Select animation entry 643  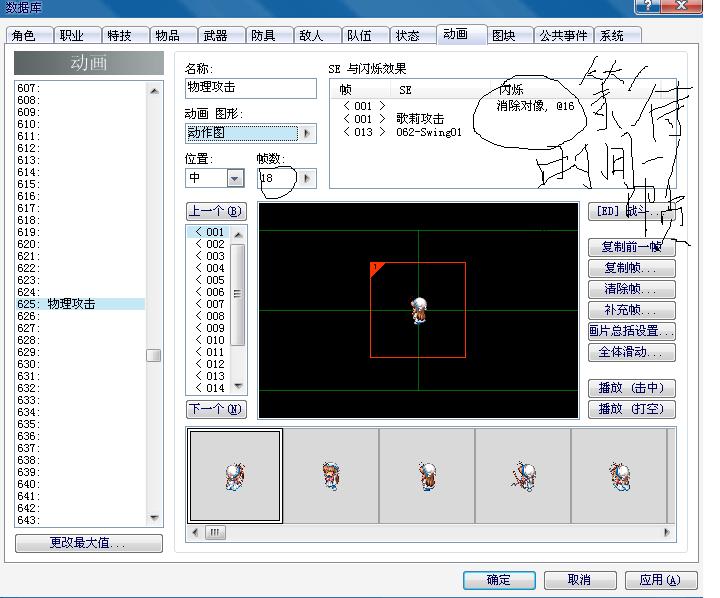coord(80,520)
